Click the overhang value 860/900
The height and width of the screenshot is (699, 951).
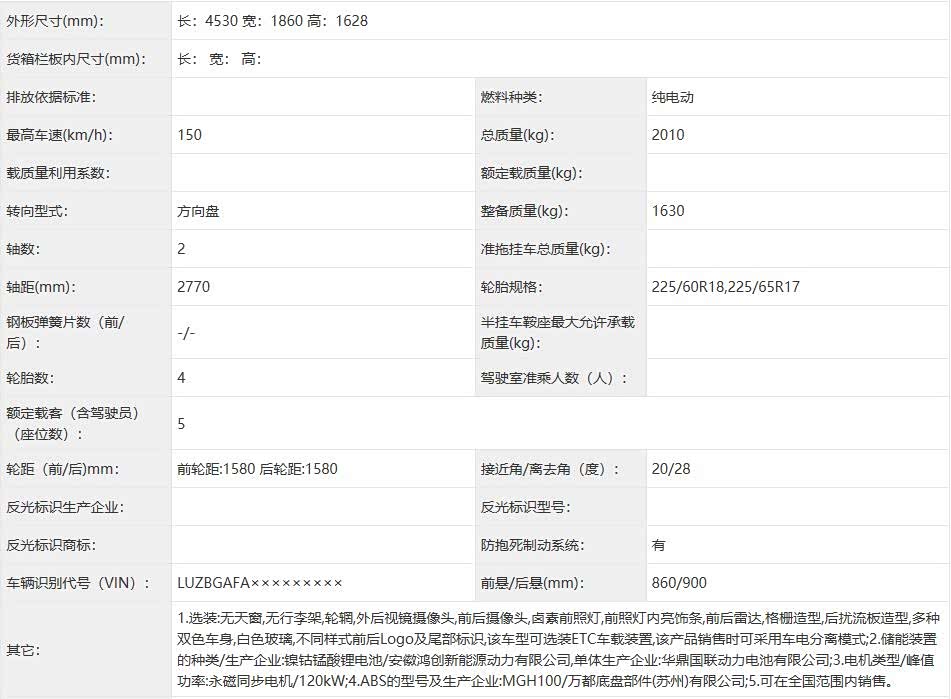coord(679,583)
